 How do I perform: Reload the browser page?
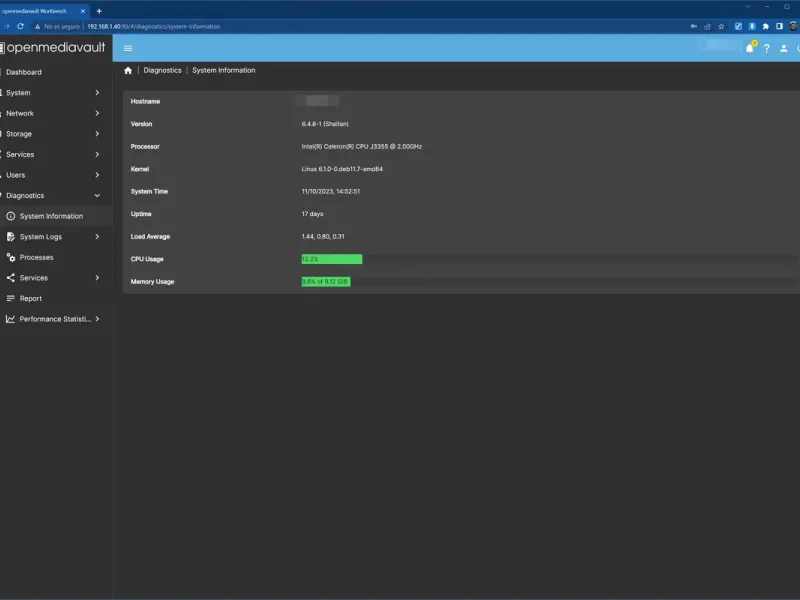(x=20, y=27)
